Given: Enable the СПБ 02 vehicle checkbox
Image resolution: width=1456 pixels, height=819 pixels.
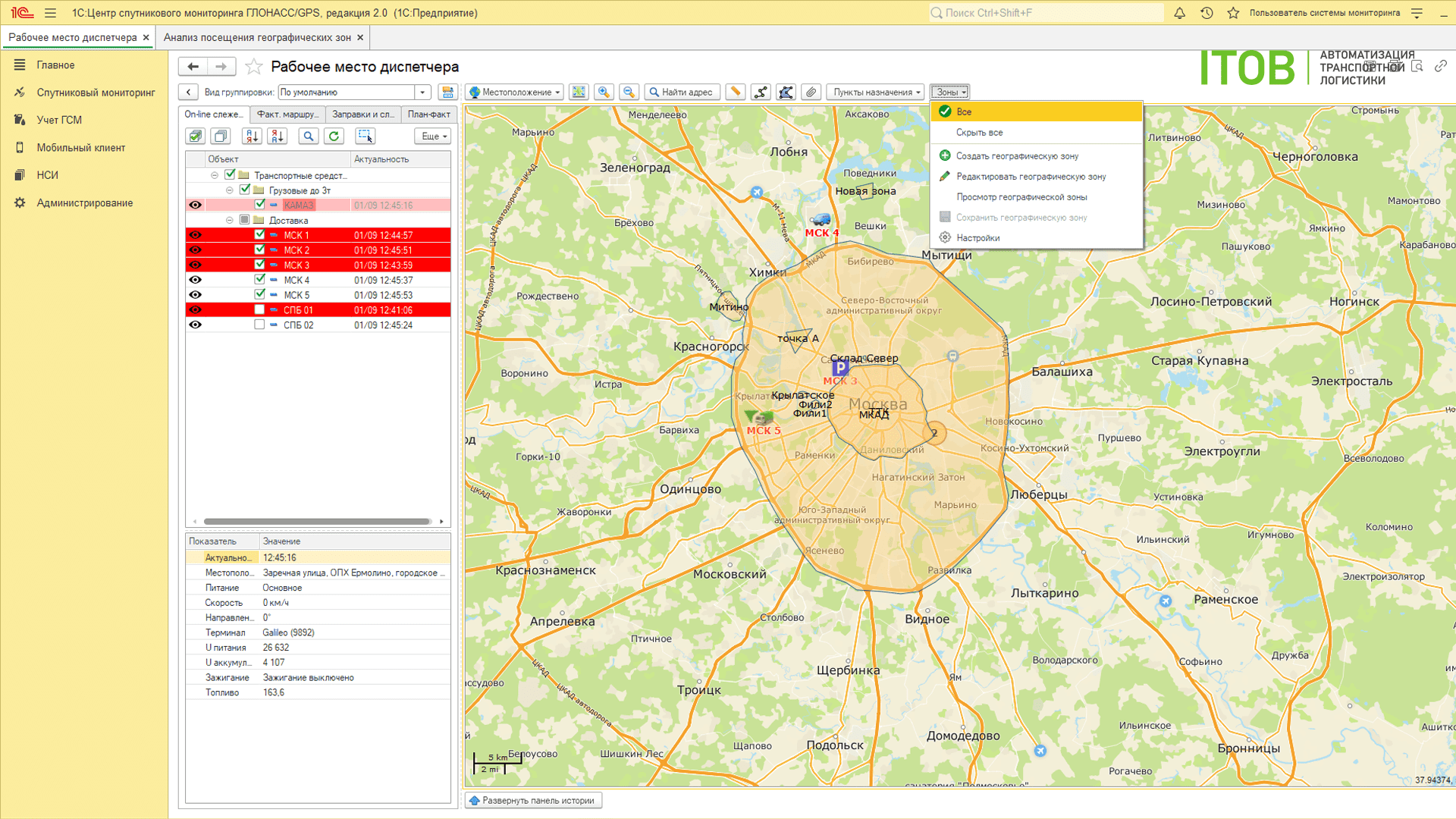Looking at the screenshot, I should 259,325.
